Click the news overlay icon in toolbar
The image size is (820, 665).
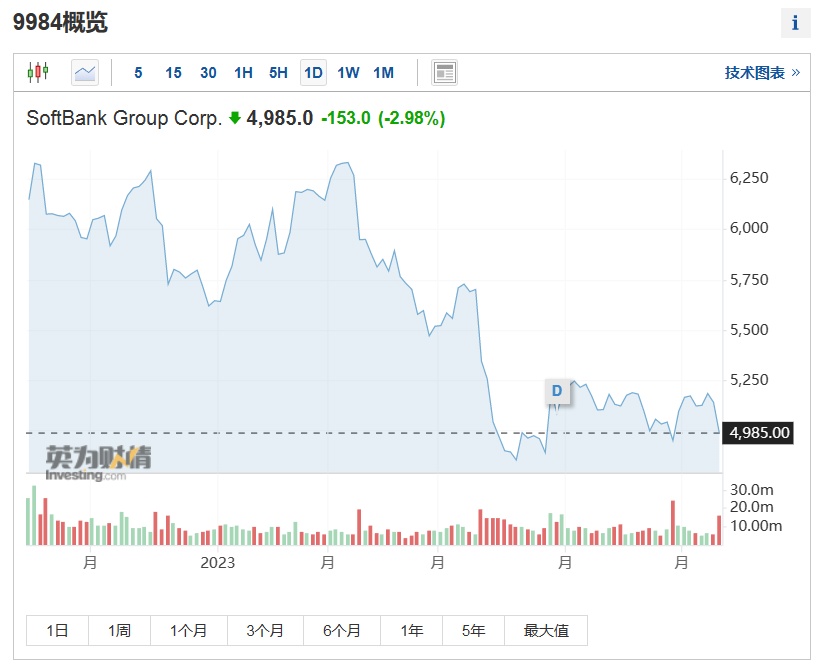pyautogui.click(x=444, y=72)
